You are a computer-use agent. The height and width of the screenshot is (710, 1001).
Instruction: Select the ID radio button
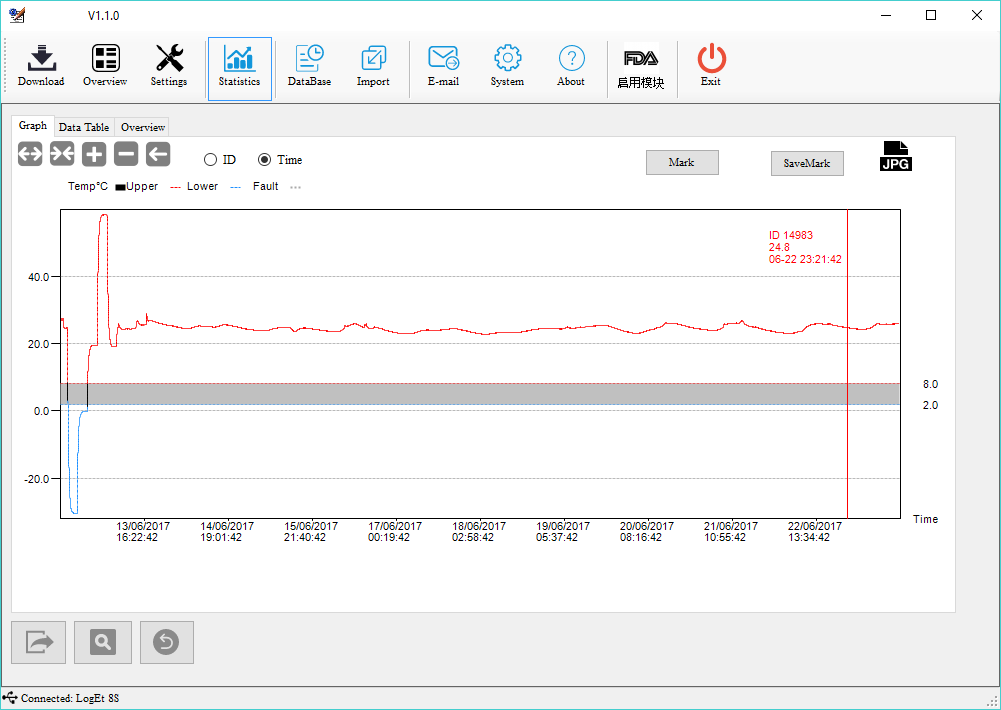click(210, 160)
